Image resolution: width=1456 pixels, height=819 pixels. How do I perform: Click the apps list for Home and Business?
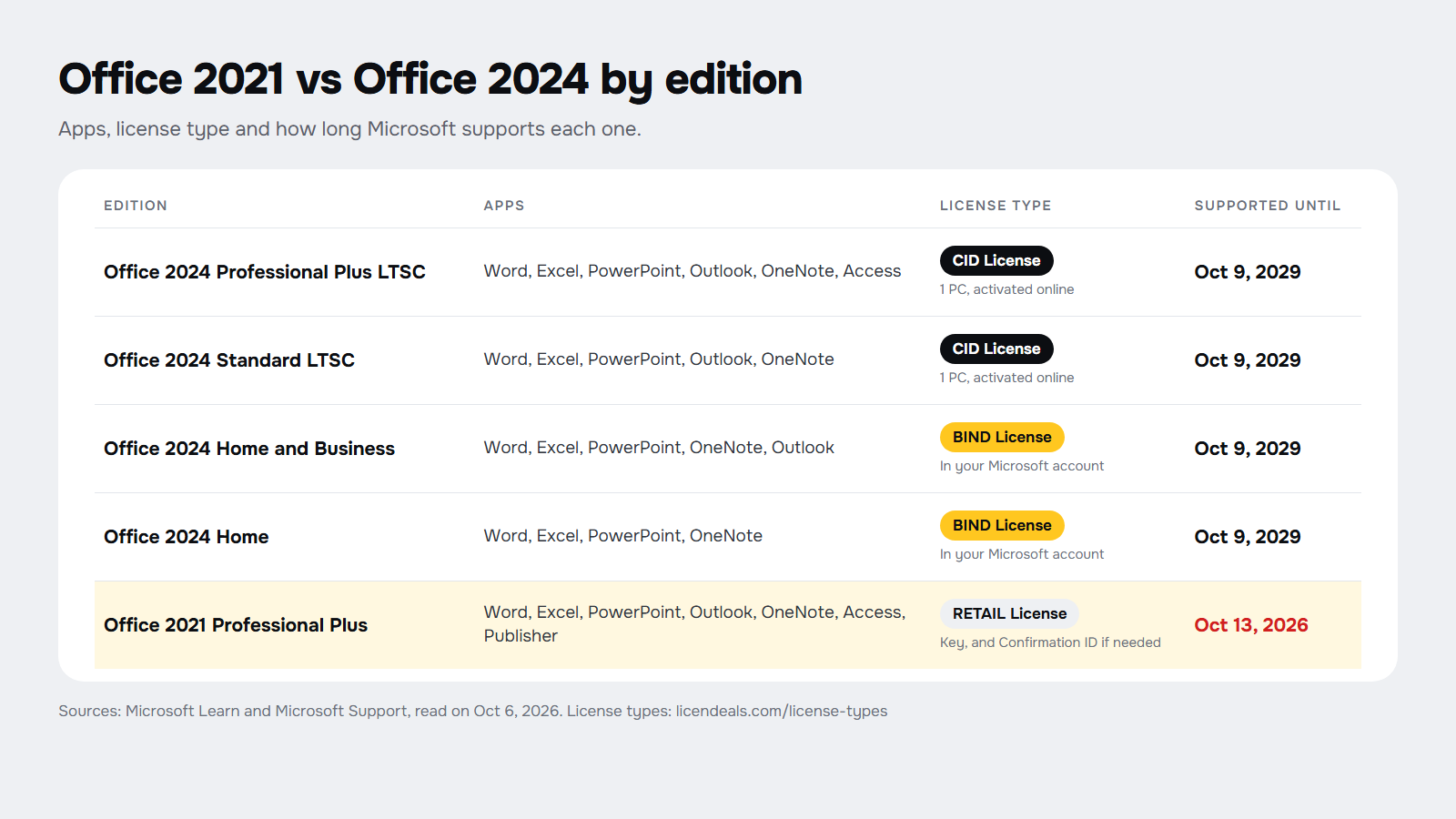(659, 448)
